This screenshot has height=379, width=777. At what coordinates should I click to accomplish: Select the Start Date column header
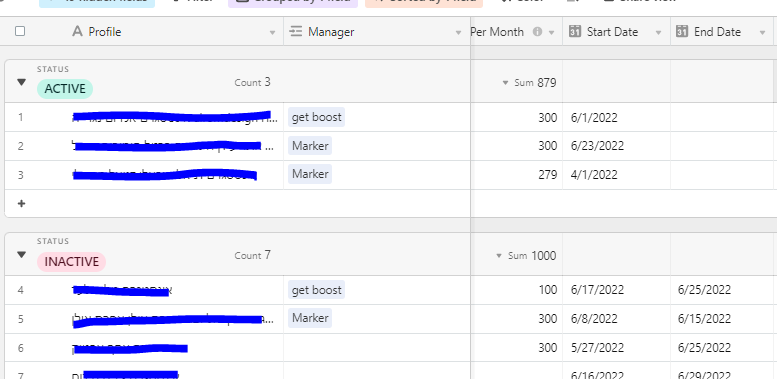coord(616,31)
